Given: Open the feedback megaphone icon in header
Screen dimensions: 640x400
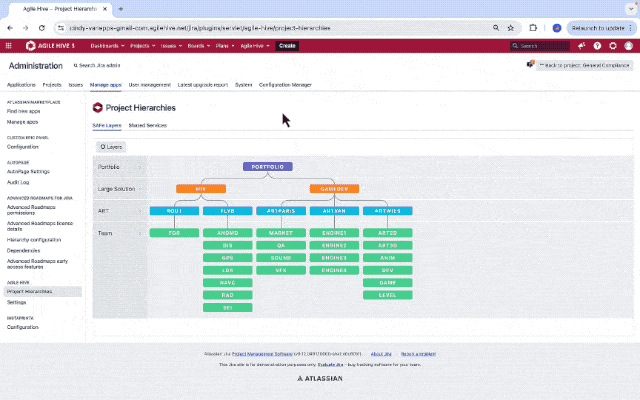Looking at the screenshot, I should 582,46.
